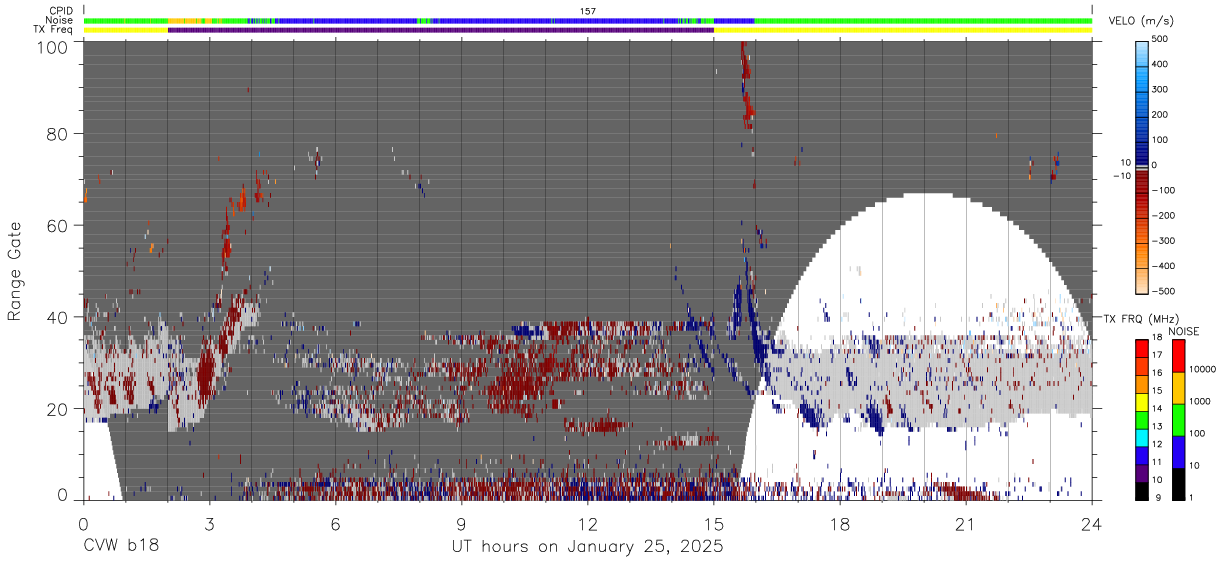Viewport: 1228px width, 567px height.
Task: Click the 10000 label on NOISE legend
Action: pos(1202,371)
